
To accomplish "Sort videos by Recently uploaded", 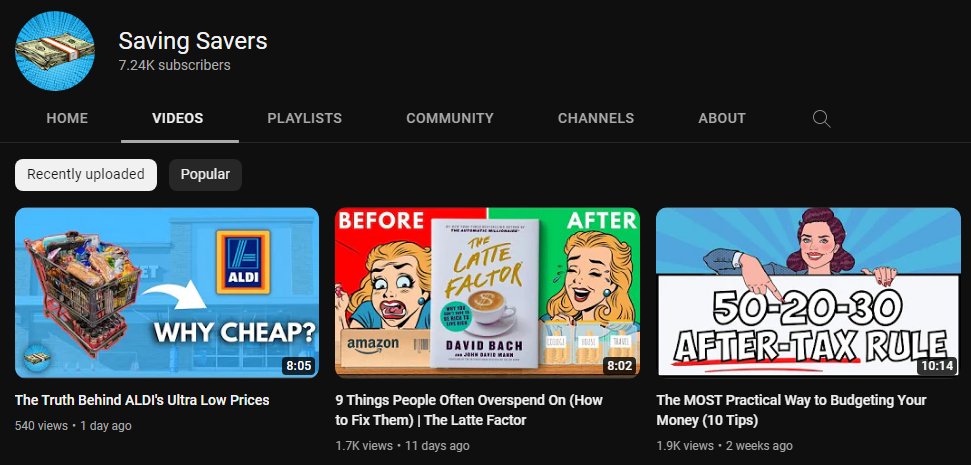I will [86, 175].
